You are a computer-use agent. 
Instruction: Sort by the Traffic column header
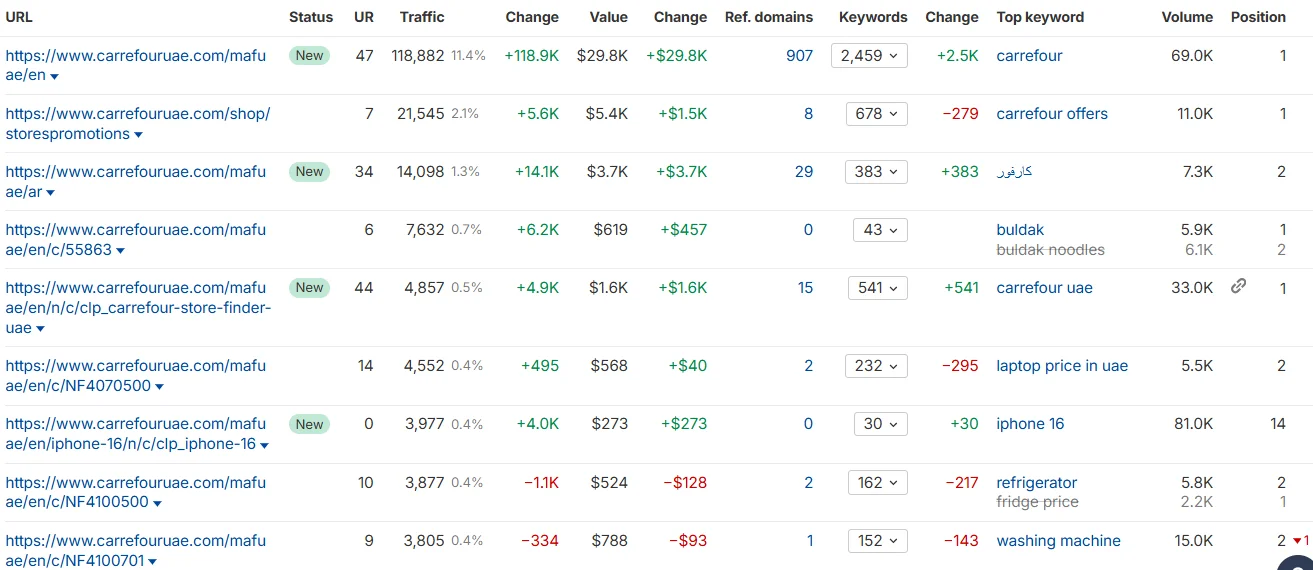422,17
